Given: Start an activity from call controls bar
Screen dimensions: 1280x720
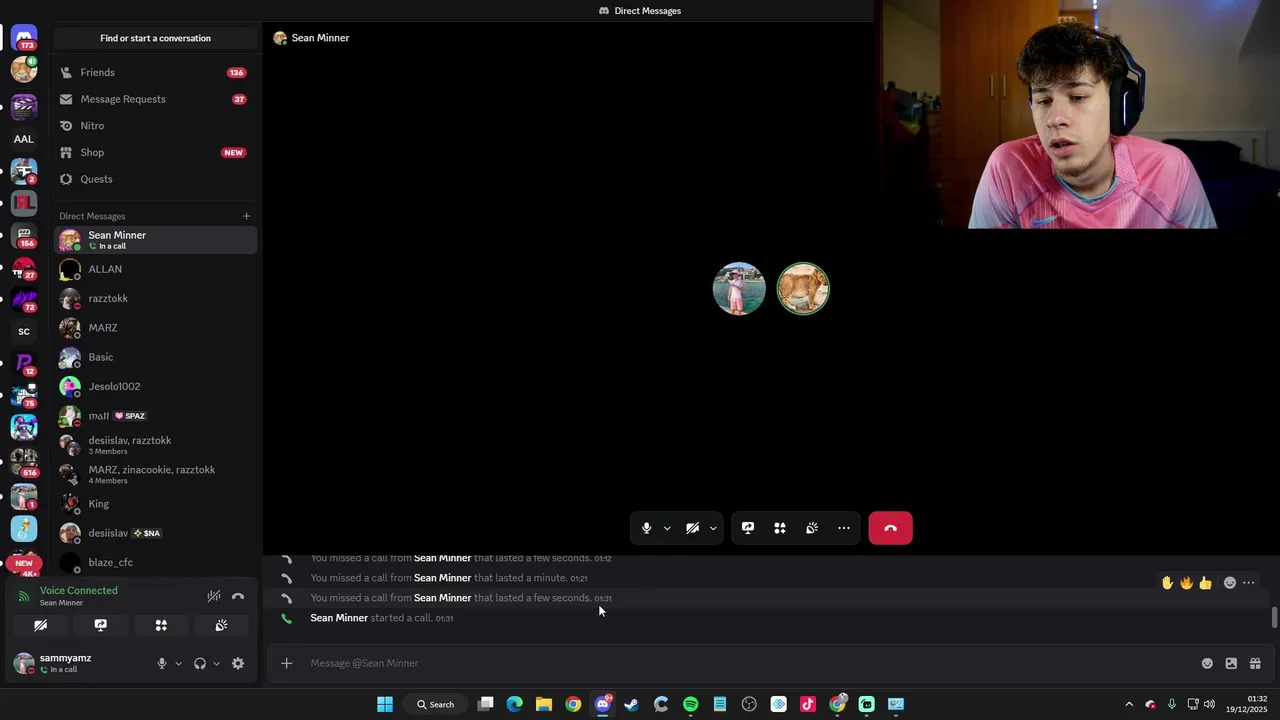Looking at the screenshot, I should [x=780, y=528].
